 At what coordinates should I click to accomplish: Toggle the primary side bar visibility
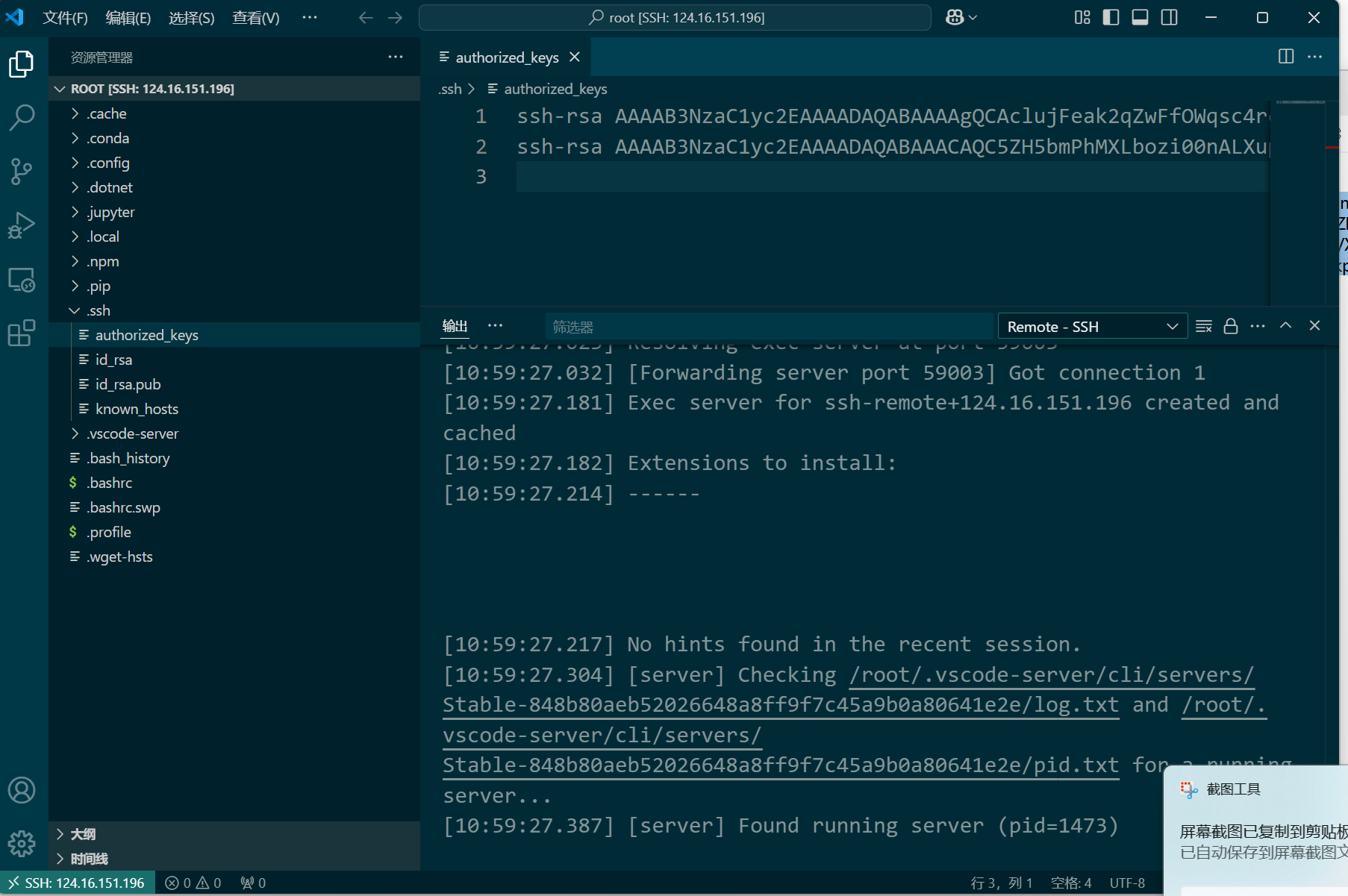point(1111,17)
